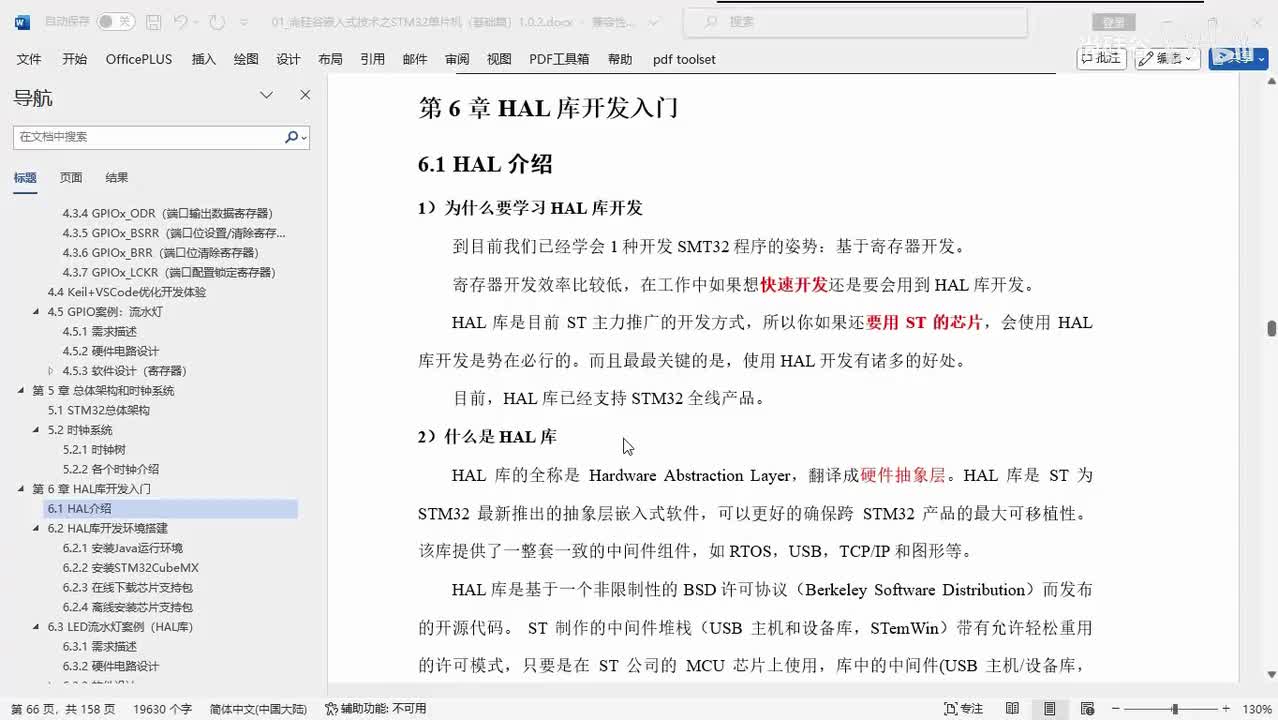Collapse the 4.5 GPIO案例：流水灯 node arrow
Image resolution: width=1278 pixels, height=720 pixels.
37,312
